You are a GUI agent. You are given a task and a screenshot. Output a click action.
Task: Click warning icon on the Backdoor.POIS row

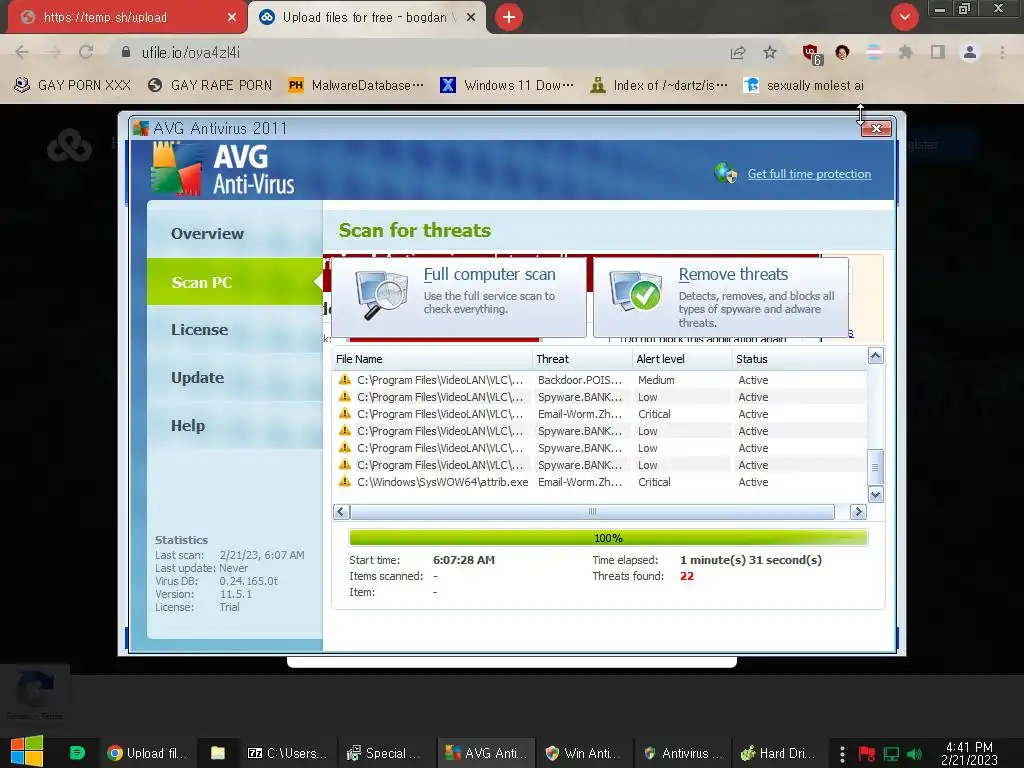pyautogui.click(x=345, y=379)
